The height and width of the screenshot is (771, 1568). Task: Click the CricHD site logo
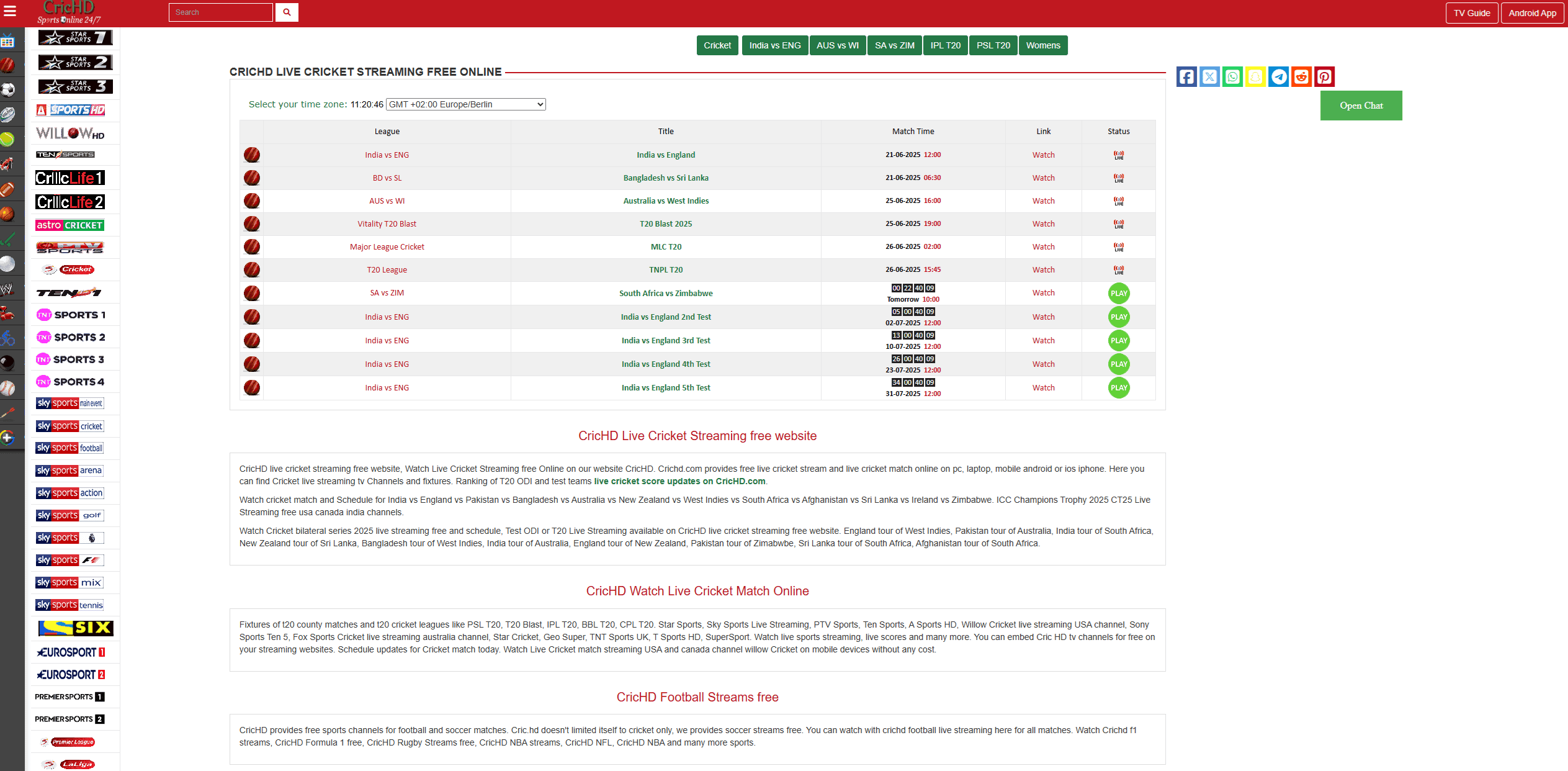69,12
